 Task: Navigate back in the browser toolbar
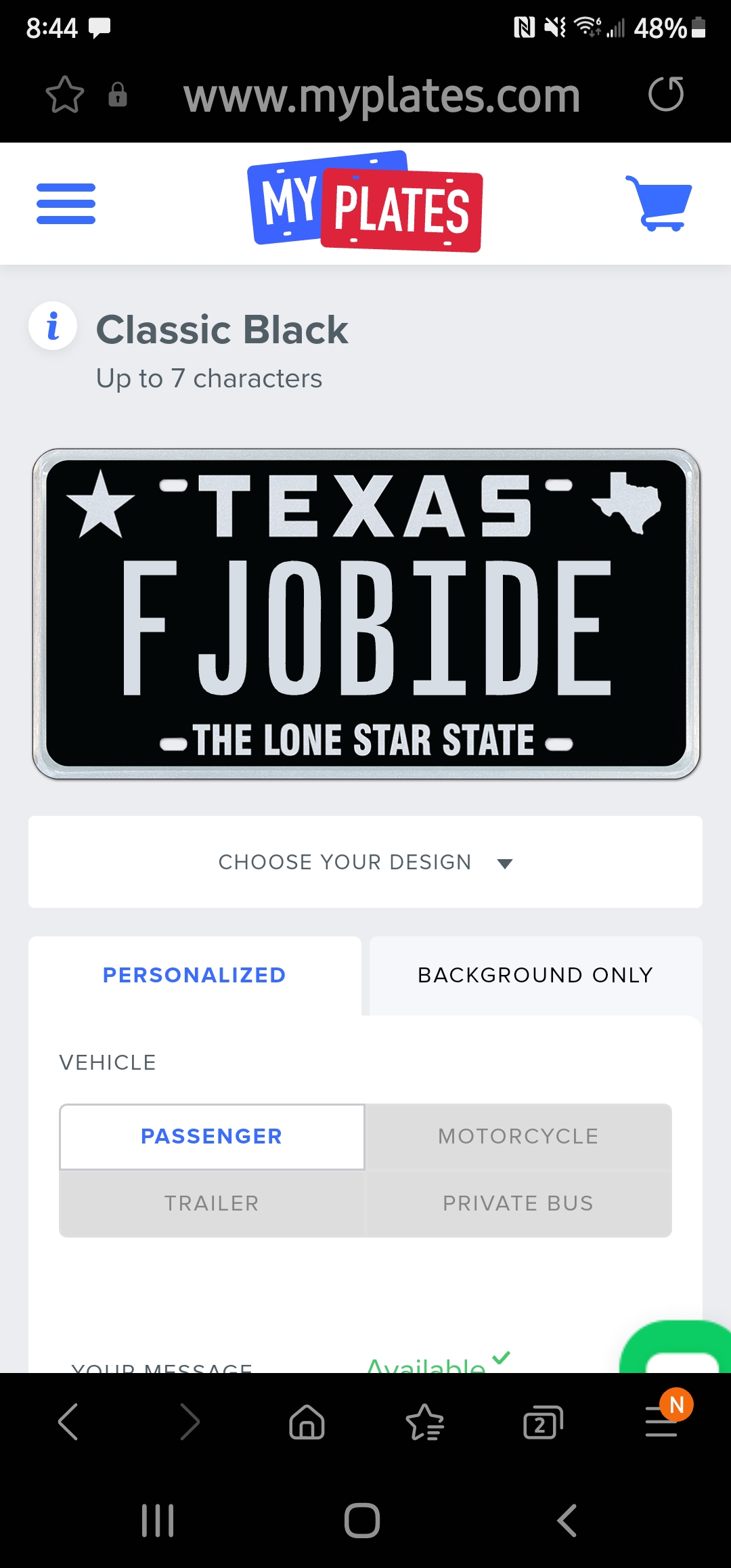[68, 1421]
